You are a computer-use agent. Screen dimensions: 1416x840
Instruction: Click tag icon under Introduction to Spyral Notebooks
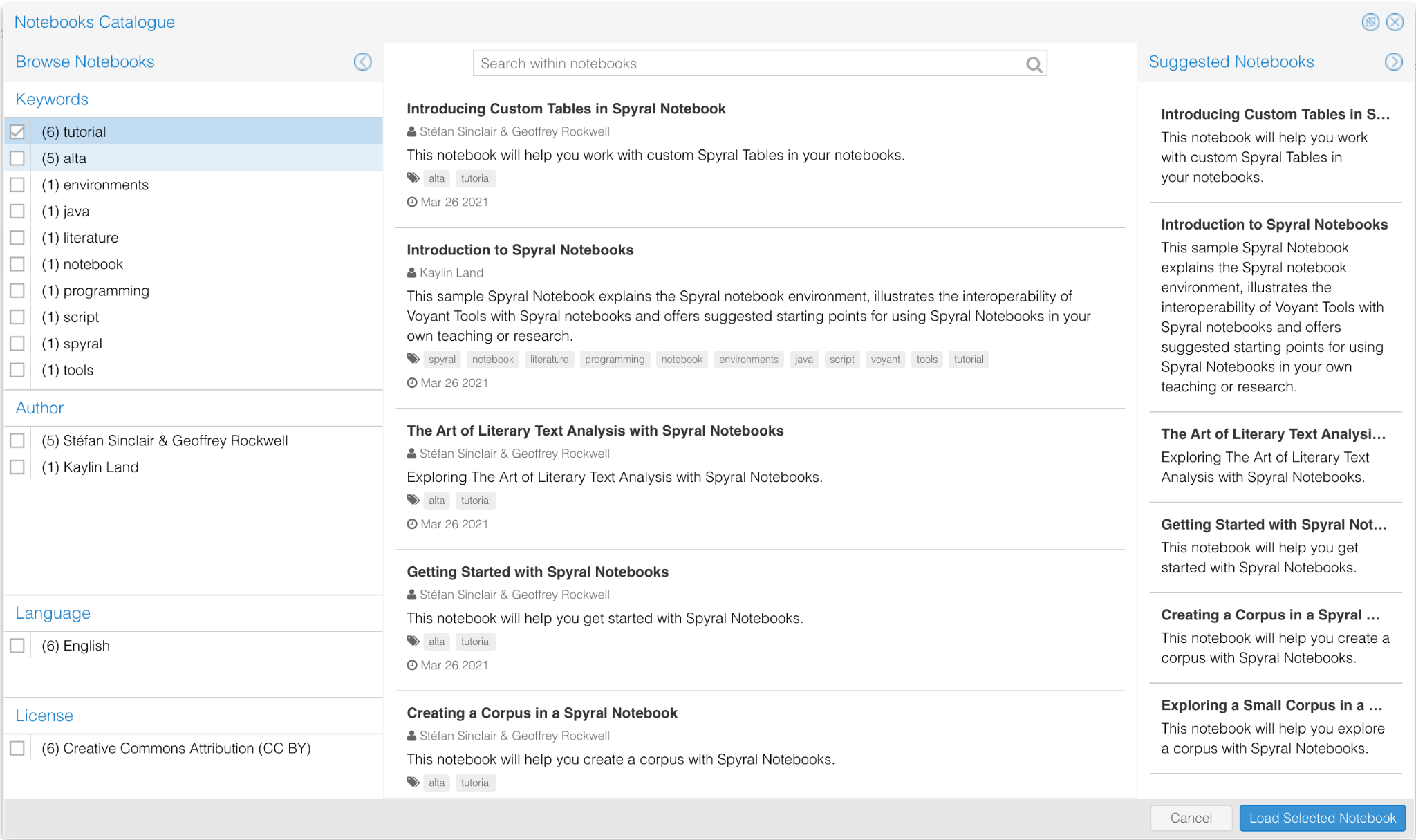click(x=413, y=359)
